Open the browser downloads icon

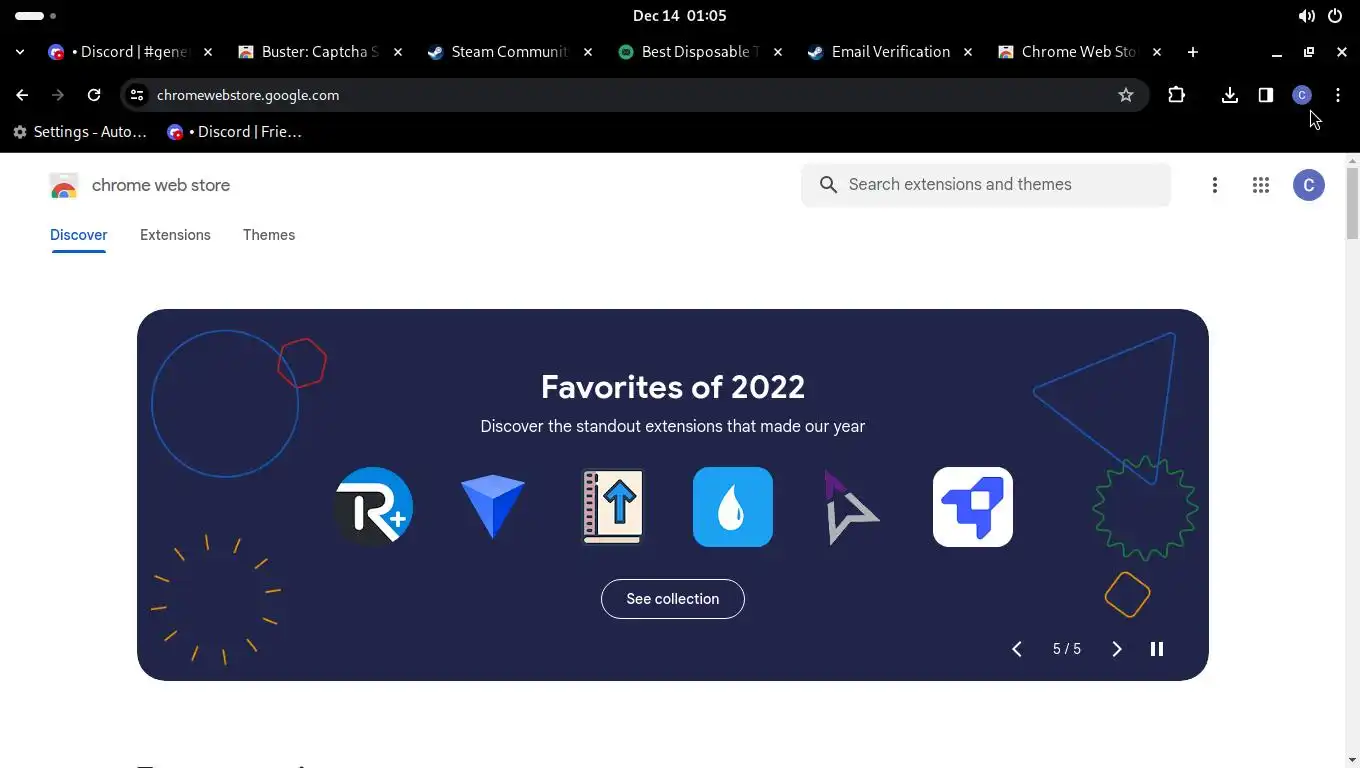tap(1230, 95)
